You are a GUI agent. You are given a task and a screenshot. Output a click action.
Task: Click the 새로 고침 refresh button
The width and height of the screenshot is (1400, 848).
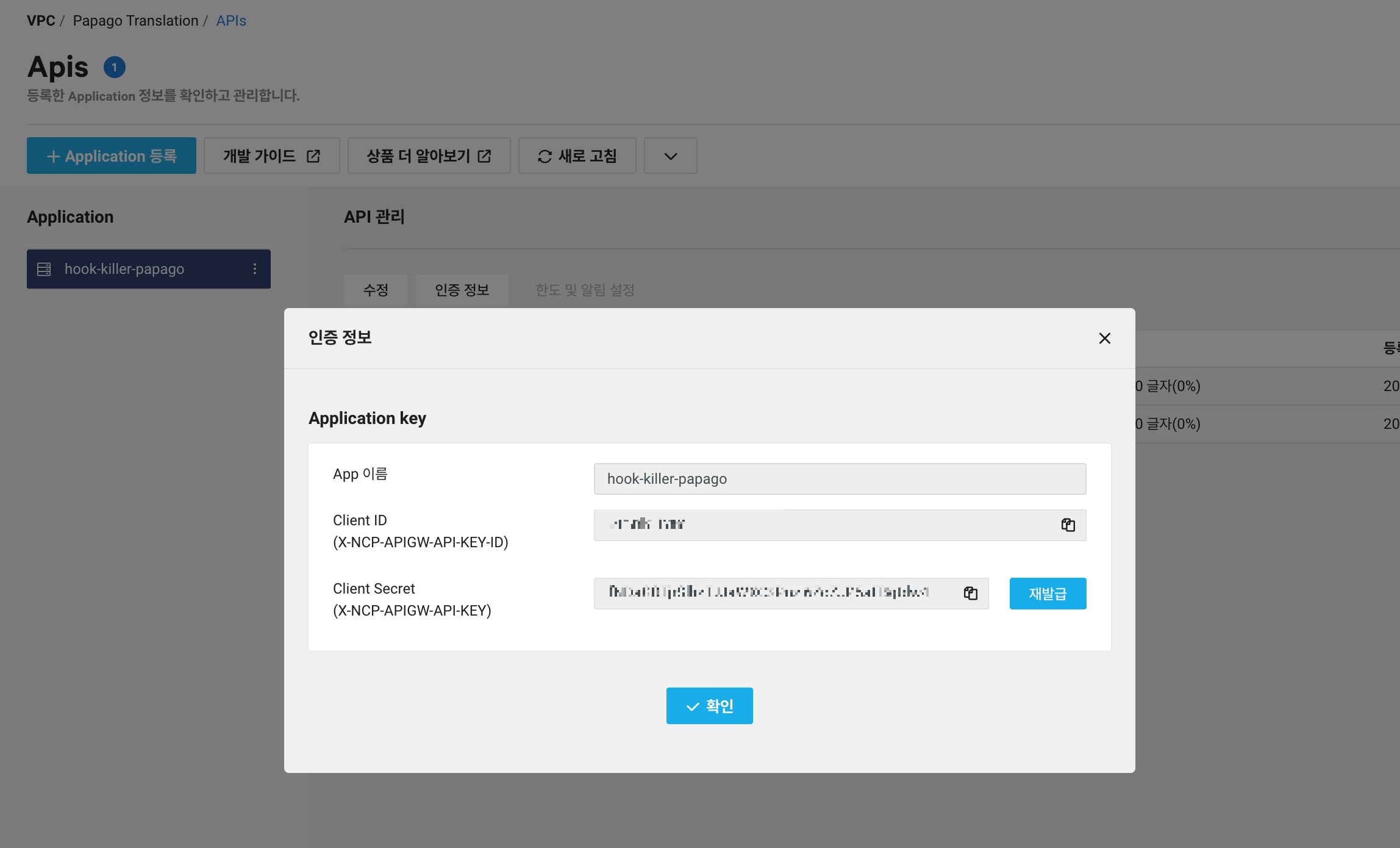click(x=577, y=156)
